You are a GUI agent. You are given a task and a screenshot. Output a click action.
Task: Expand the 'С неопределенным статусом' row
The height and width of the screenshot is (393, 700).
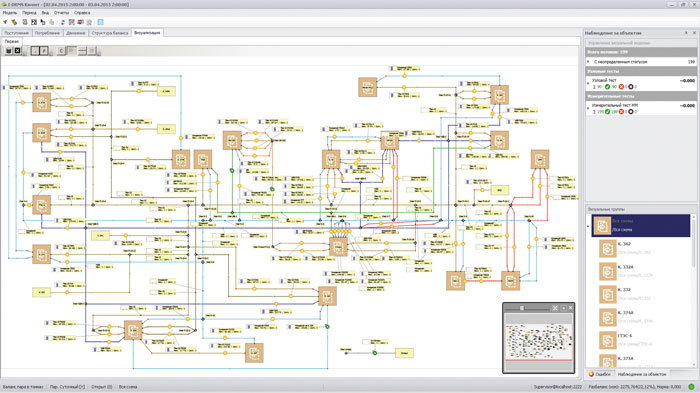tap(588, 62)
